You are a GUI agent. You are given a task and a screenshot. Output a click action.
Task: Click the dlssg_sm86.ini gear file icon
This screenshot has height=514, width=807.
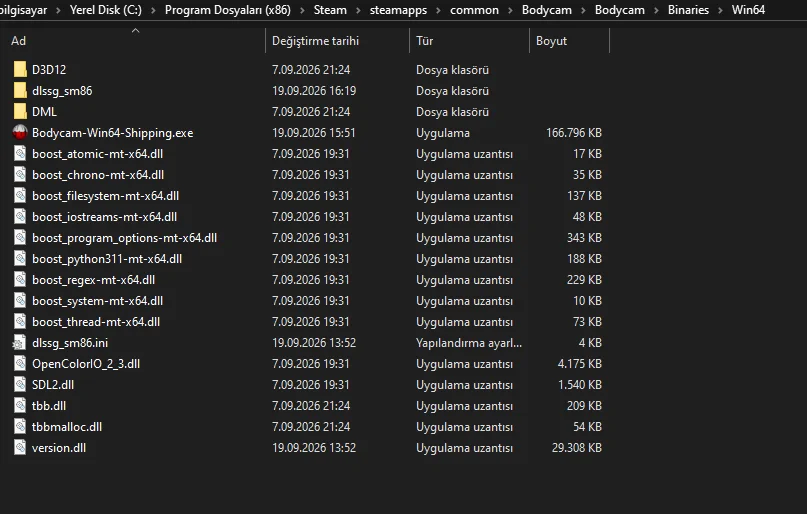20,343
